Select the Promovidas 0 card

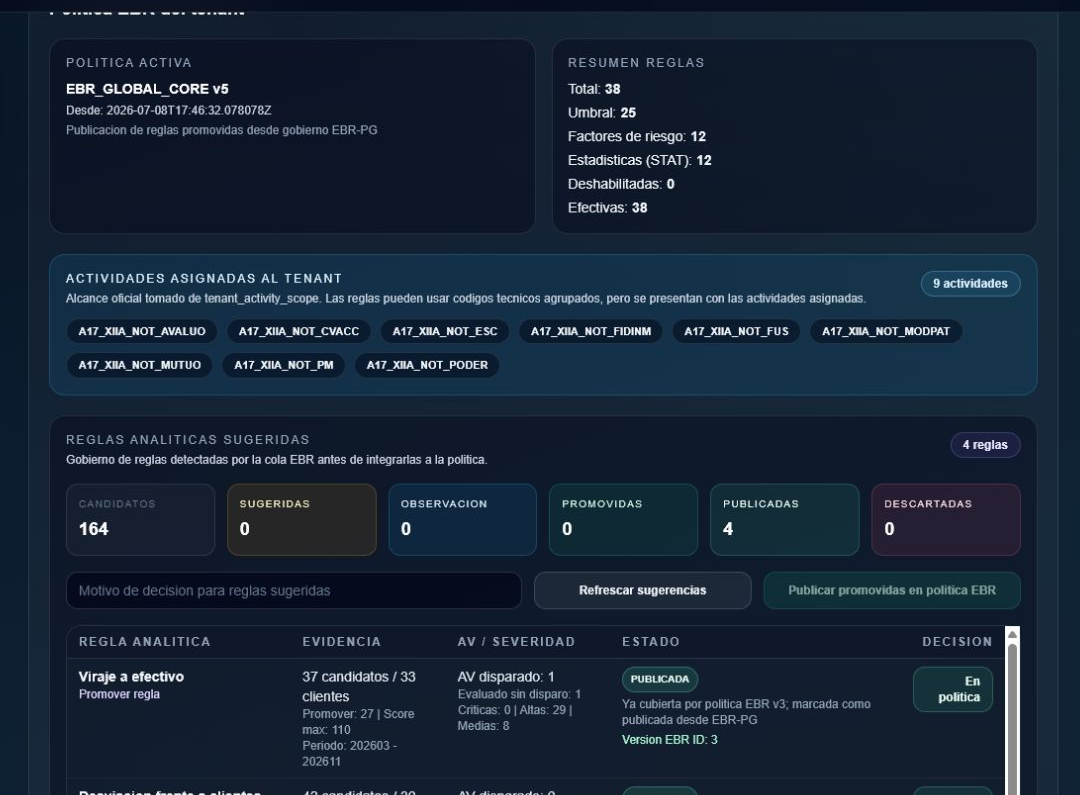pos(623,519)
